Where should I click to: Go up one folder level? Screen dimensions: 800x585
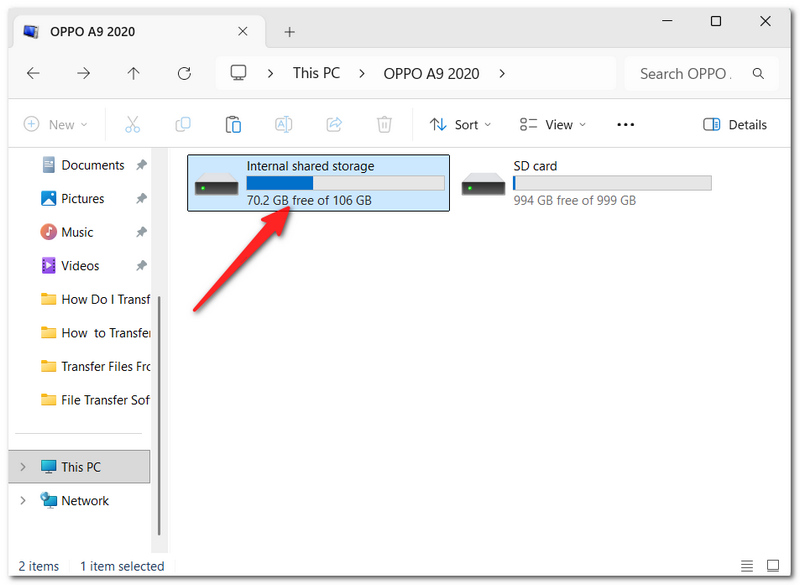[x=133, y=73]
